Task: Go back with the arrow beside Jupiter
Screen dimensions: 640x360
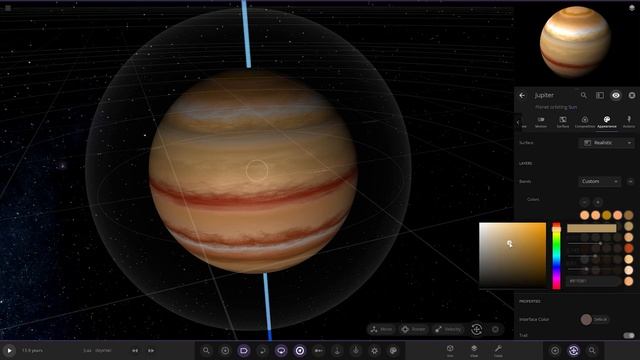Action: 522,95
